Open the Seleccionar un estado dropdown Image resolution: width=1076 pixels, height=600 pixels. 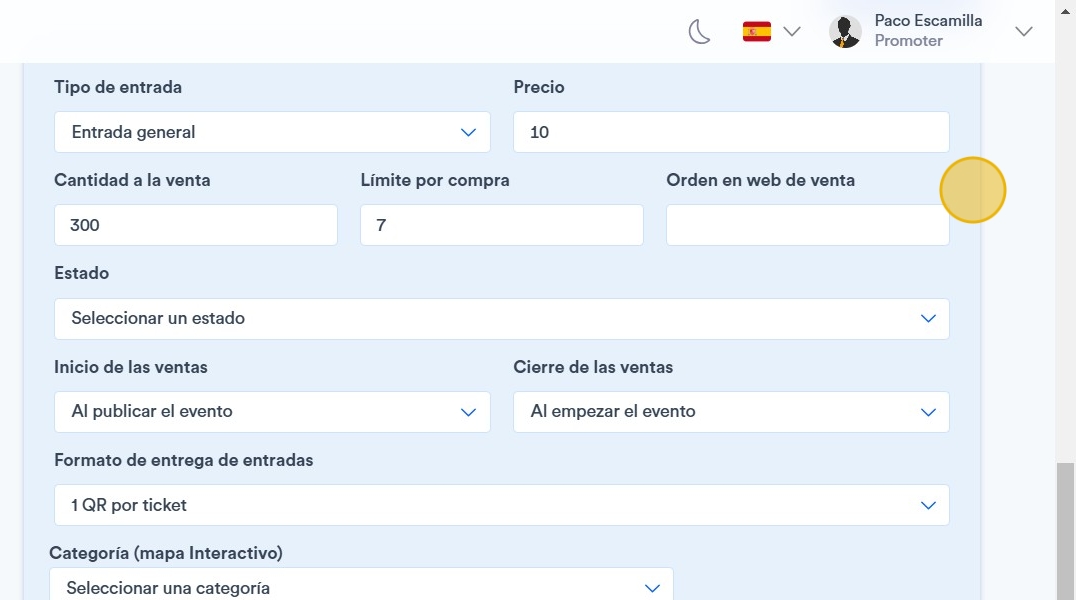pyautogui.click(x=502, y=319)
